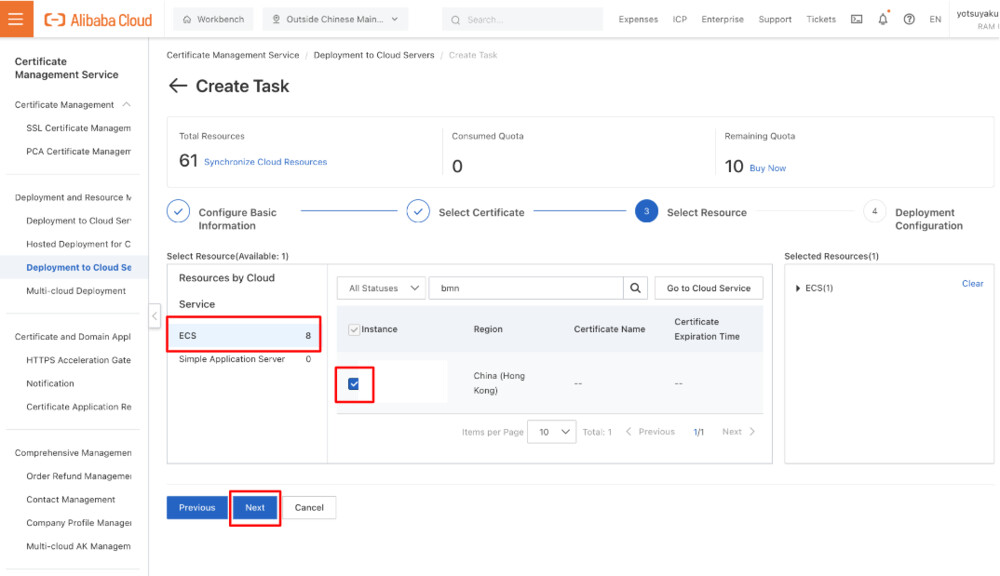
Task: Open the items per page dropdown
Action: tap(551, 432)
